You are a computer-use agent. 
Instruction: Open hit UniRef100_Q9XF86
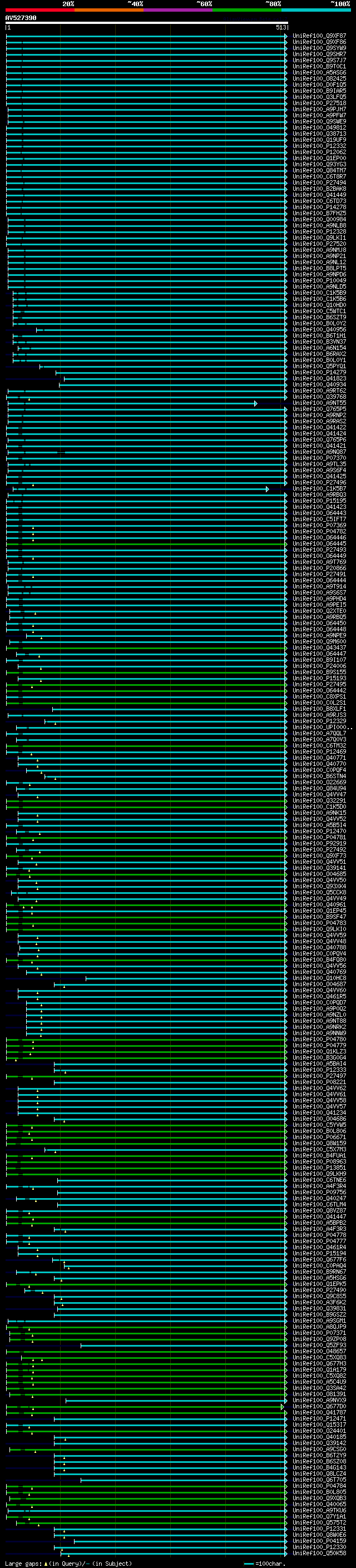pyautogui.click(x=319, y=42)
